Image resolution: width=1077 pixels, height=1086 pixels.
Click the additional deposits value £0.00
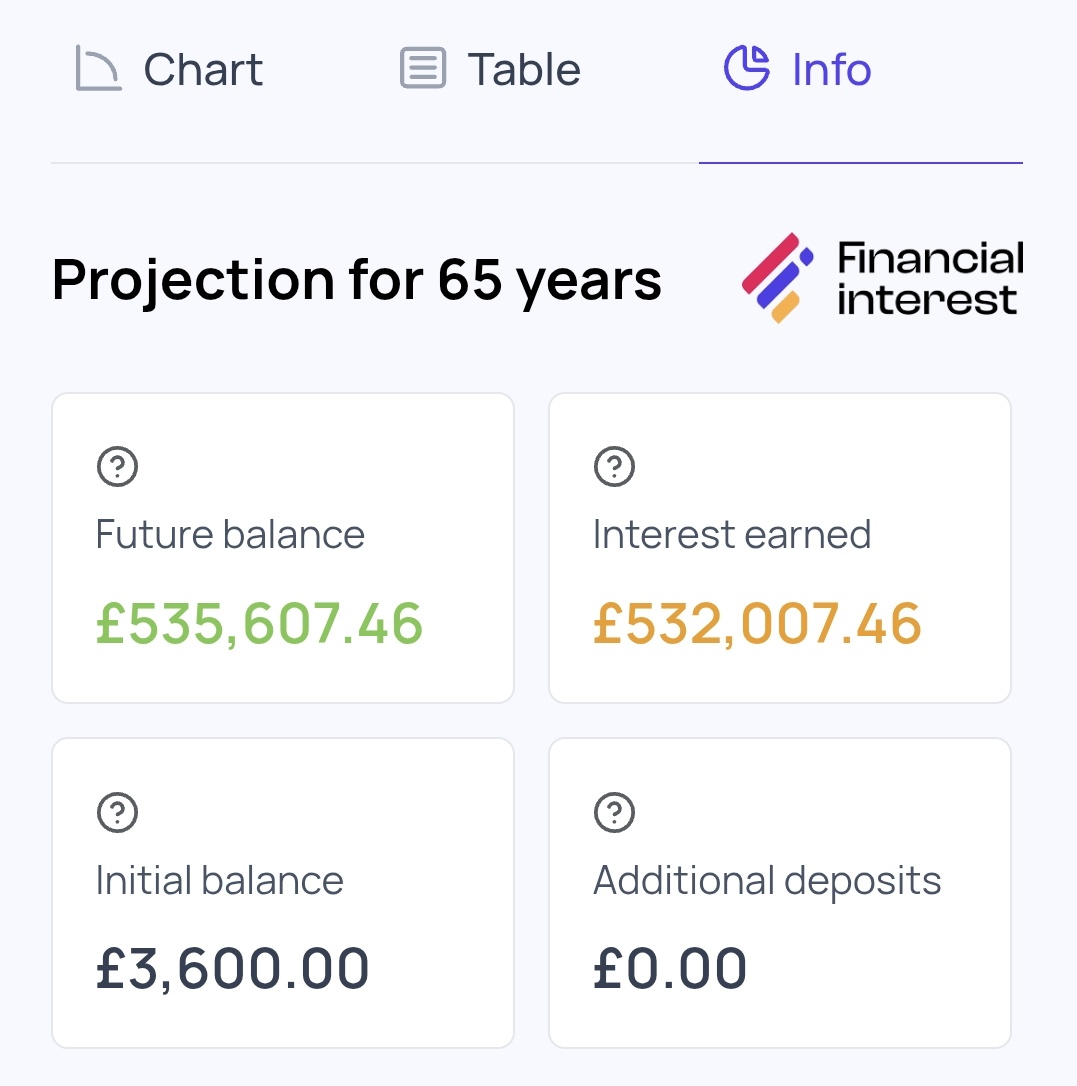670,968
